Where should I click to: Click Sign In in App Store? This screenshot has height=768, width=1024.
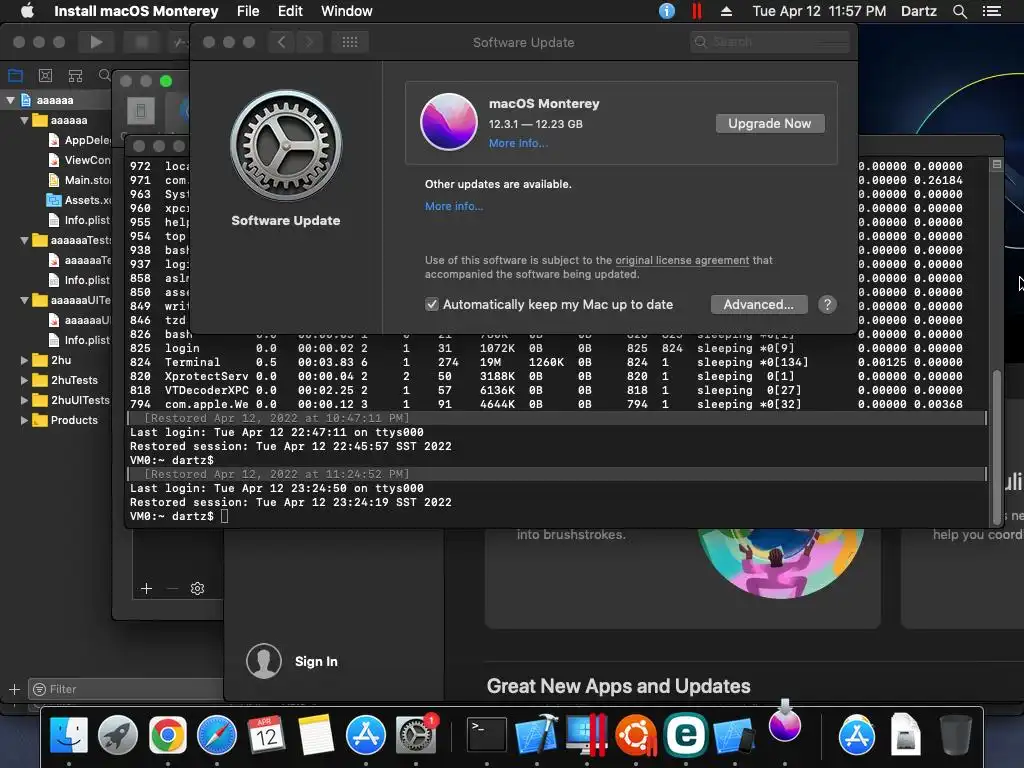(316, 662)
